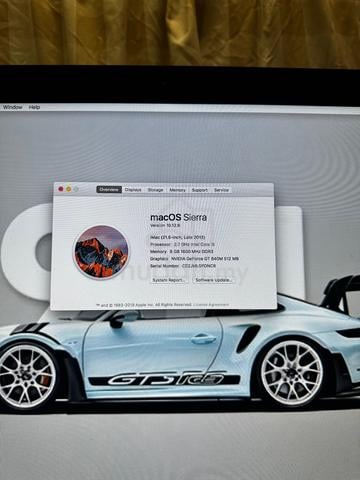Switch to the Storage tab
Image resolution: width=360 pixels, height=480 pixels.
[155, 190]
